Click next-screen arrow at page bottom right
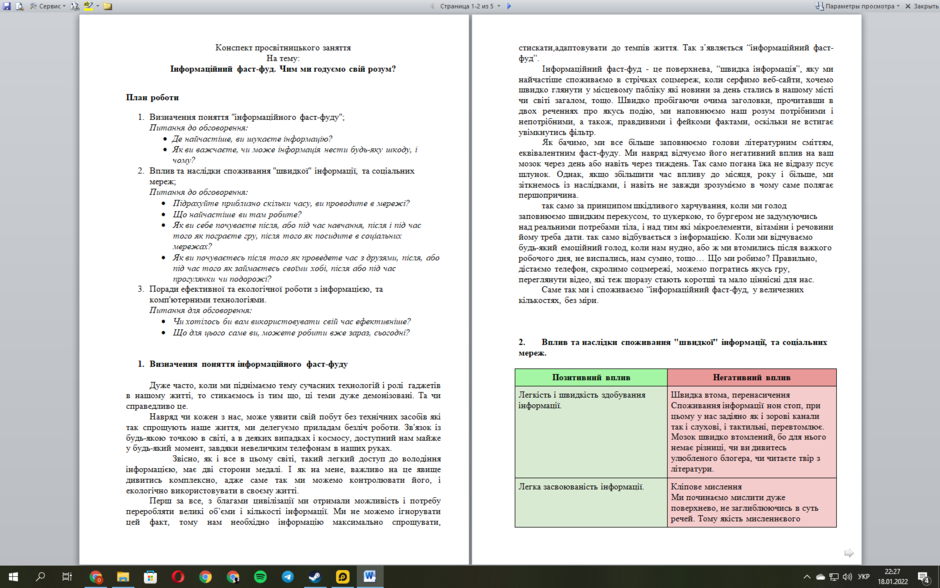This screenshot has height=588, width=940. [849, 553]
